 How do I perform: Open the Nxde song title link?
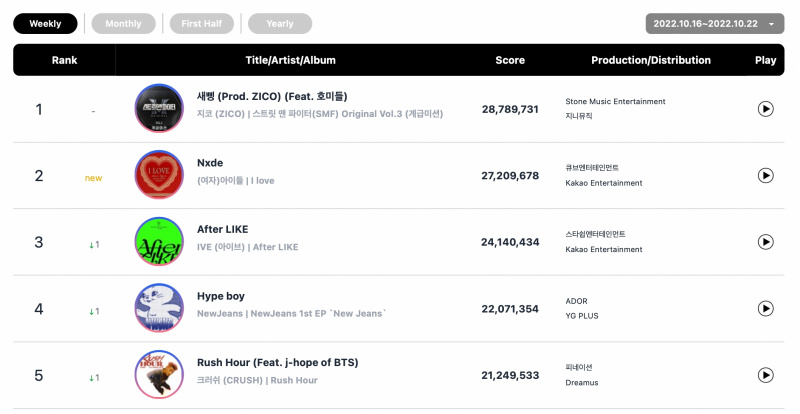pos(210,163)
